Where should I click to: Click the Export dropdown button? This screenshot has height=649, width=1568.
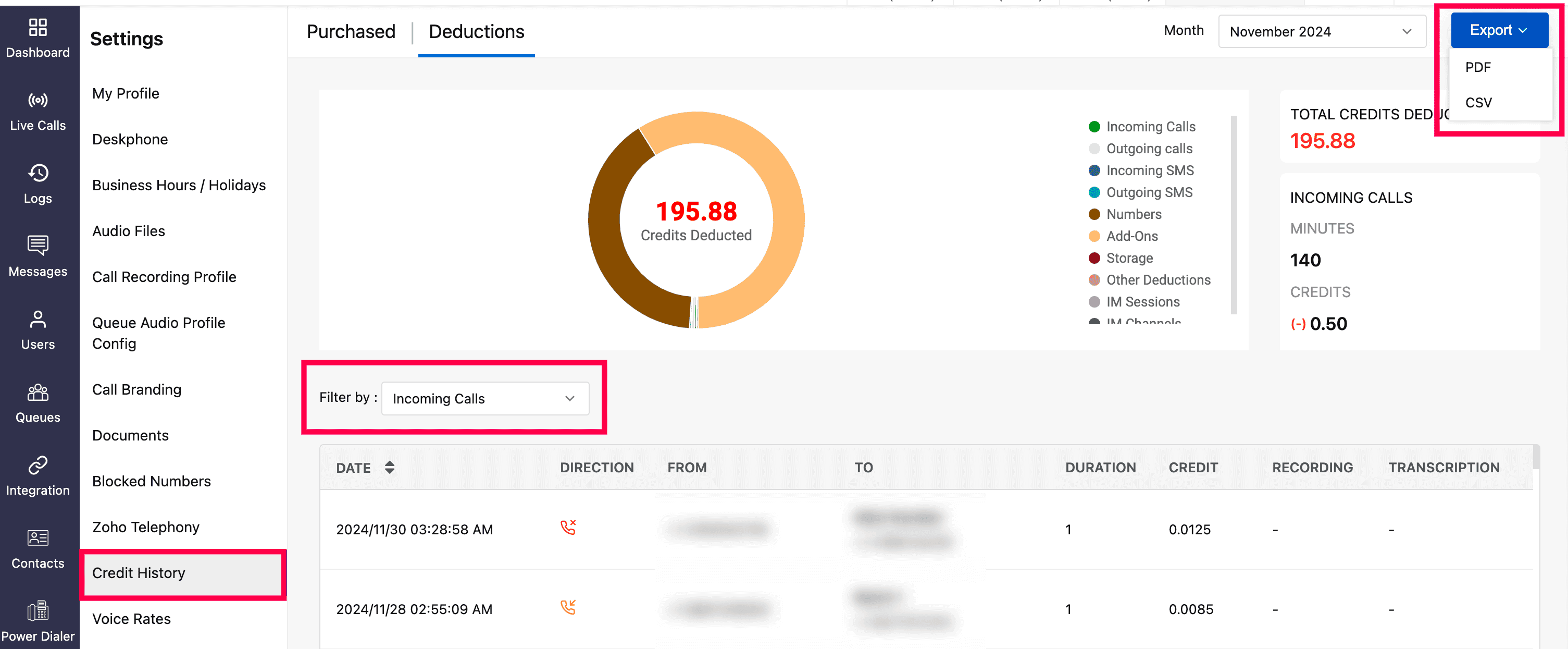point(1499,30)
